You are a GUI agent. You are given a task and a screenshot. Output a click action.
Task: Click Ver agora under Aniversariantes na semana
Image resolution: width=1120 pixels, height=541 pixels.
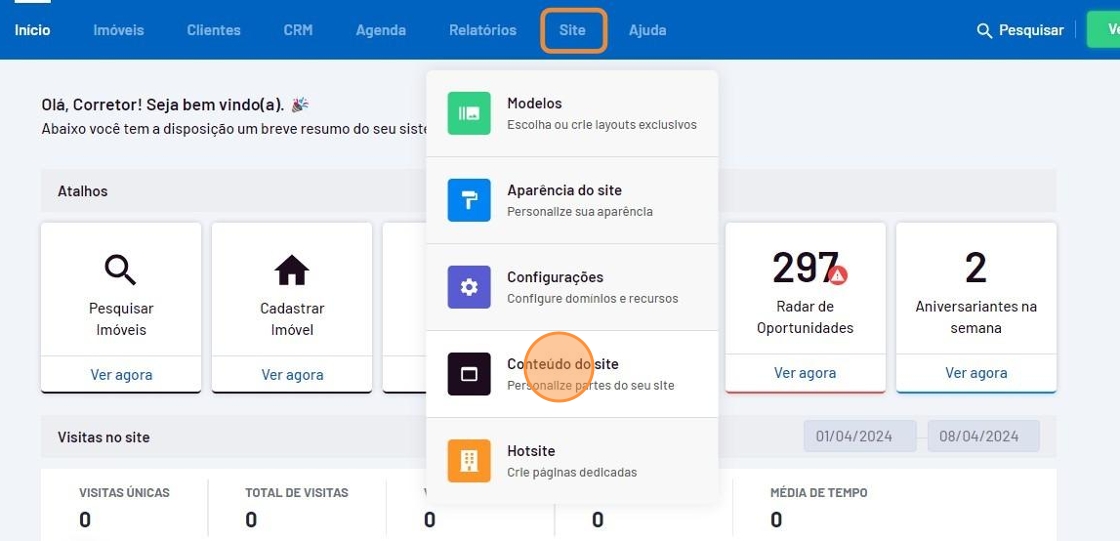pos(975,373)
